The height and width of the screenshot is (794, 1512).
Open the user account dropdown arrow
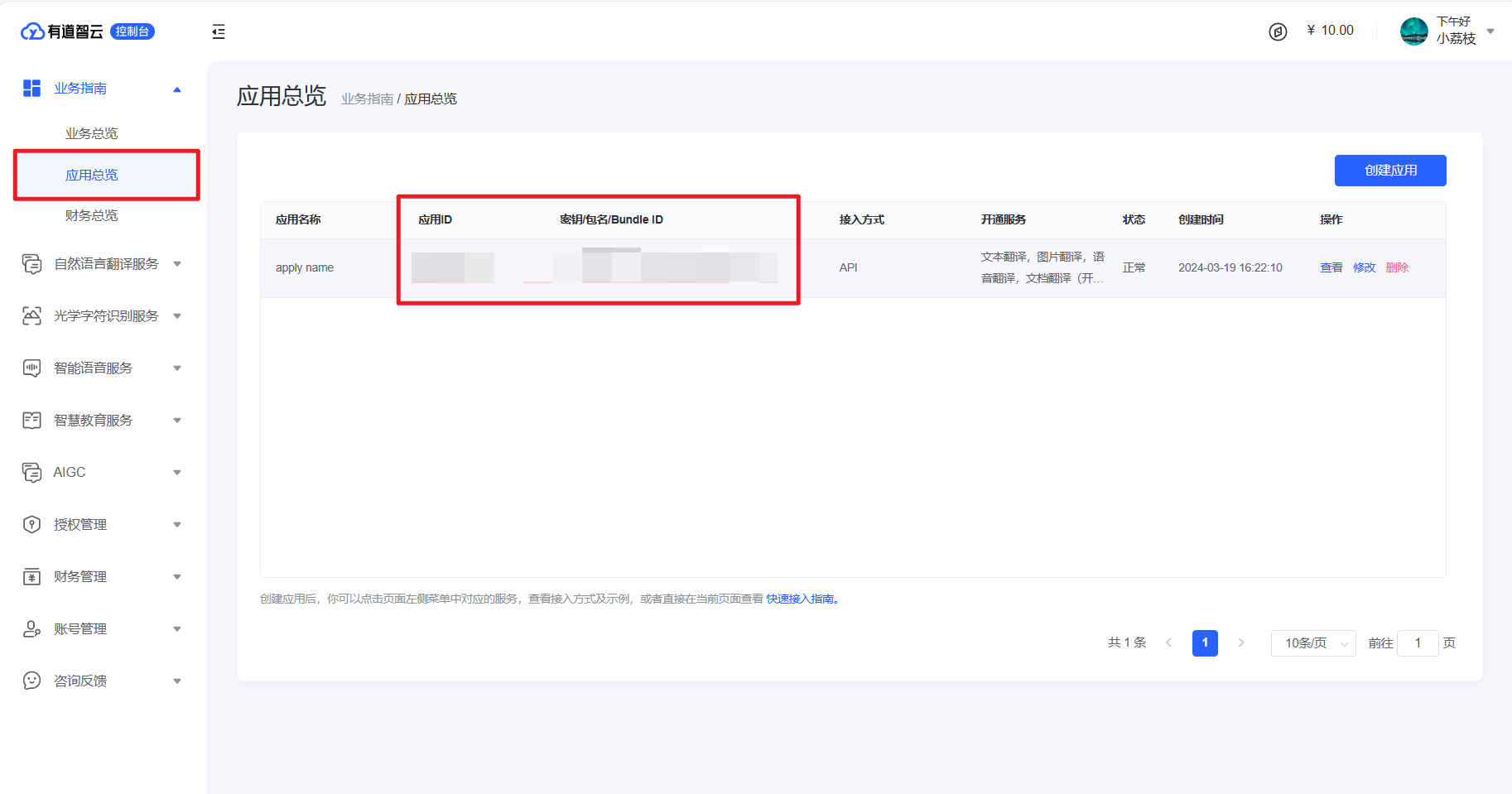(x=1490, y=31)
